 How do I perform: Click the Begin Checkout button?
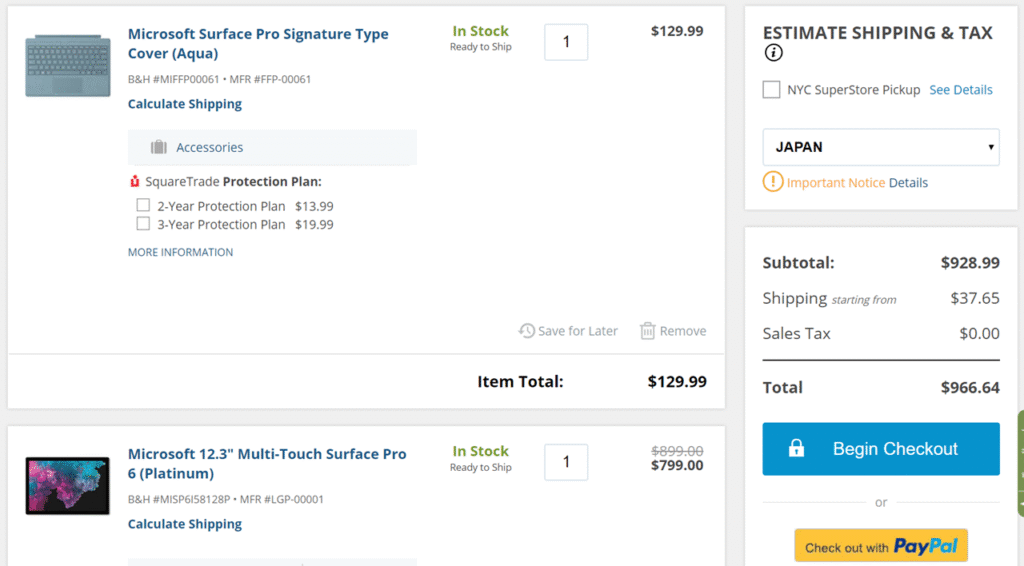coord(881,448)
